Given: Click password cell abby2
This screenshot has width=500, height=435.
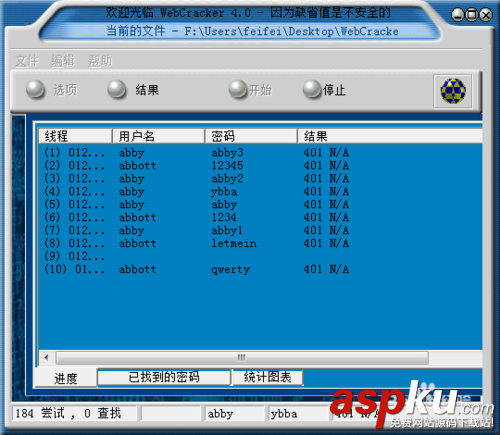Looking at the screenshot, I should pyautogui.click(x=227, y=179).
